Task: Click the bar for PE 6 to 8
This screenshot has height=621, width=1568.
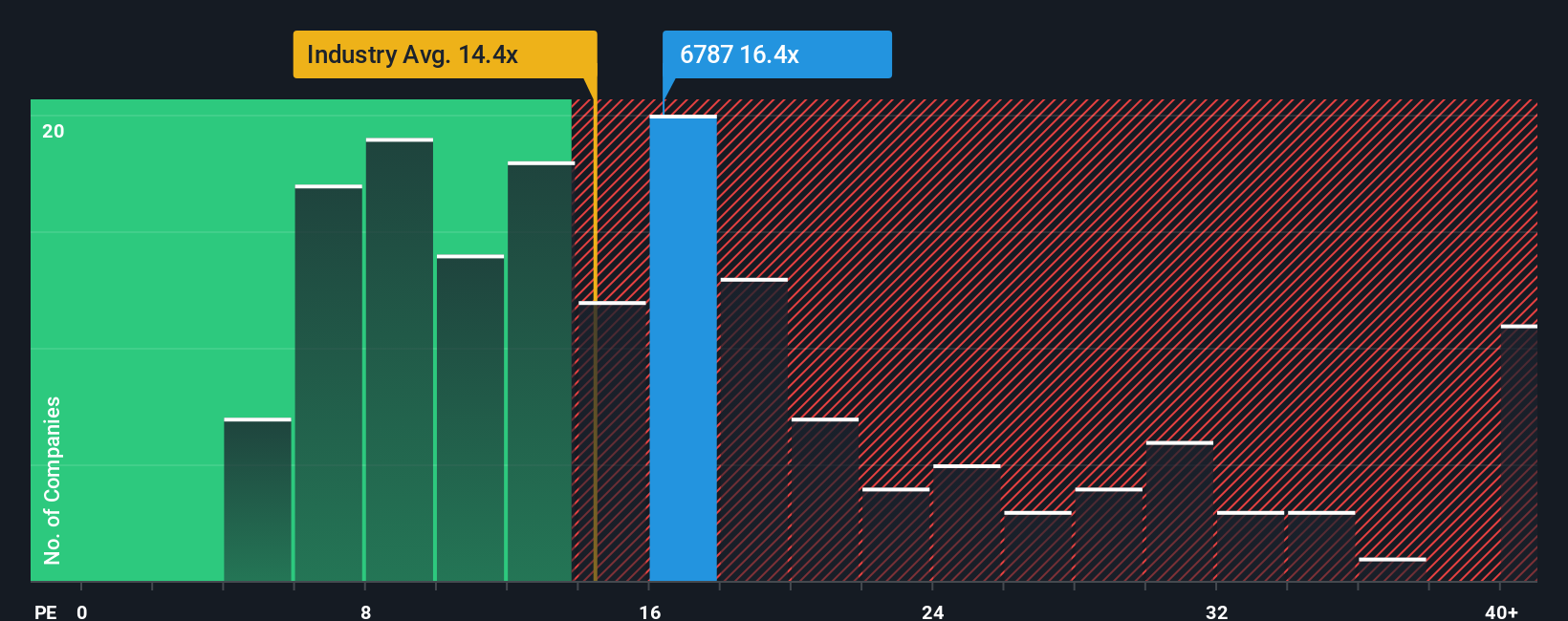Action: tap(328, 383)
